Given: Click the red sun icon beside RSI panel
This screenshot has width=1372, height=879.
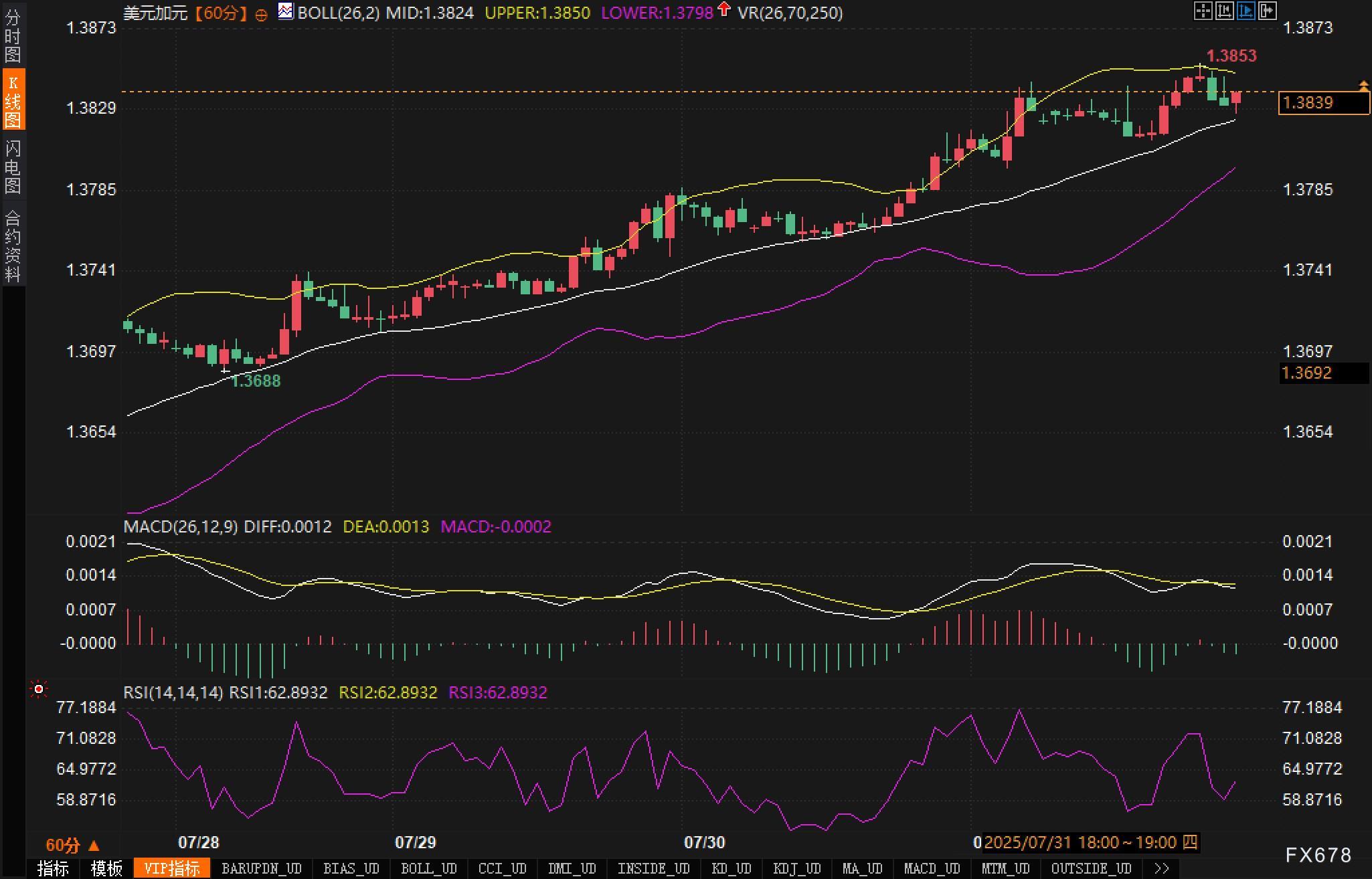Looking at the screenshot, I should [x=39, y=689].
